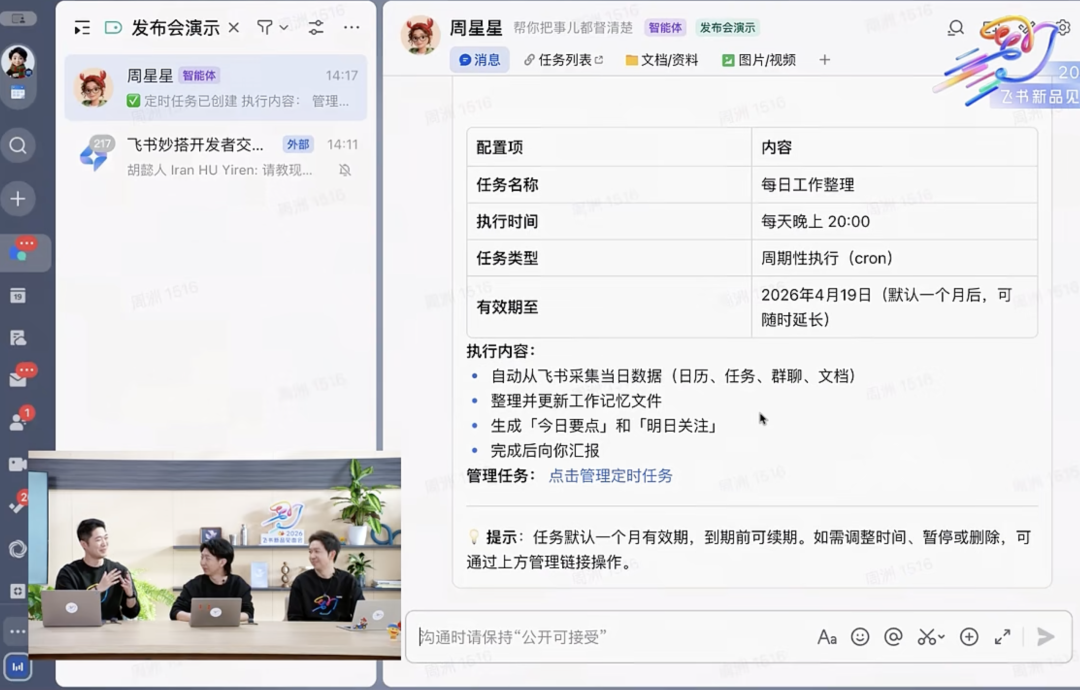Click the Aa text formatting icon
This screenshot has height=690, width=1080.
827,637
